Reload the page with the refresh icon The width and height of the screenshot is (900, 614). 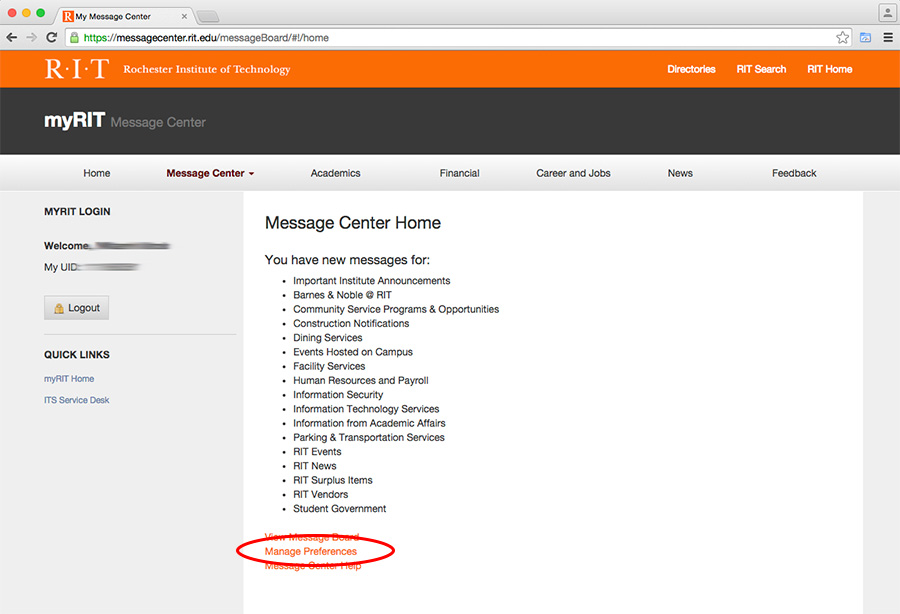point(52,38)
